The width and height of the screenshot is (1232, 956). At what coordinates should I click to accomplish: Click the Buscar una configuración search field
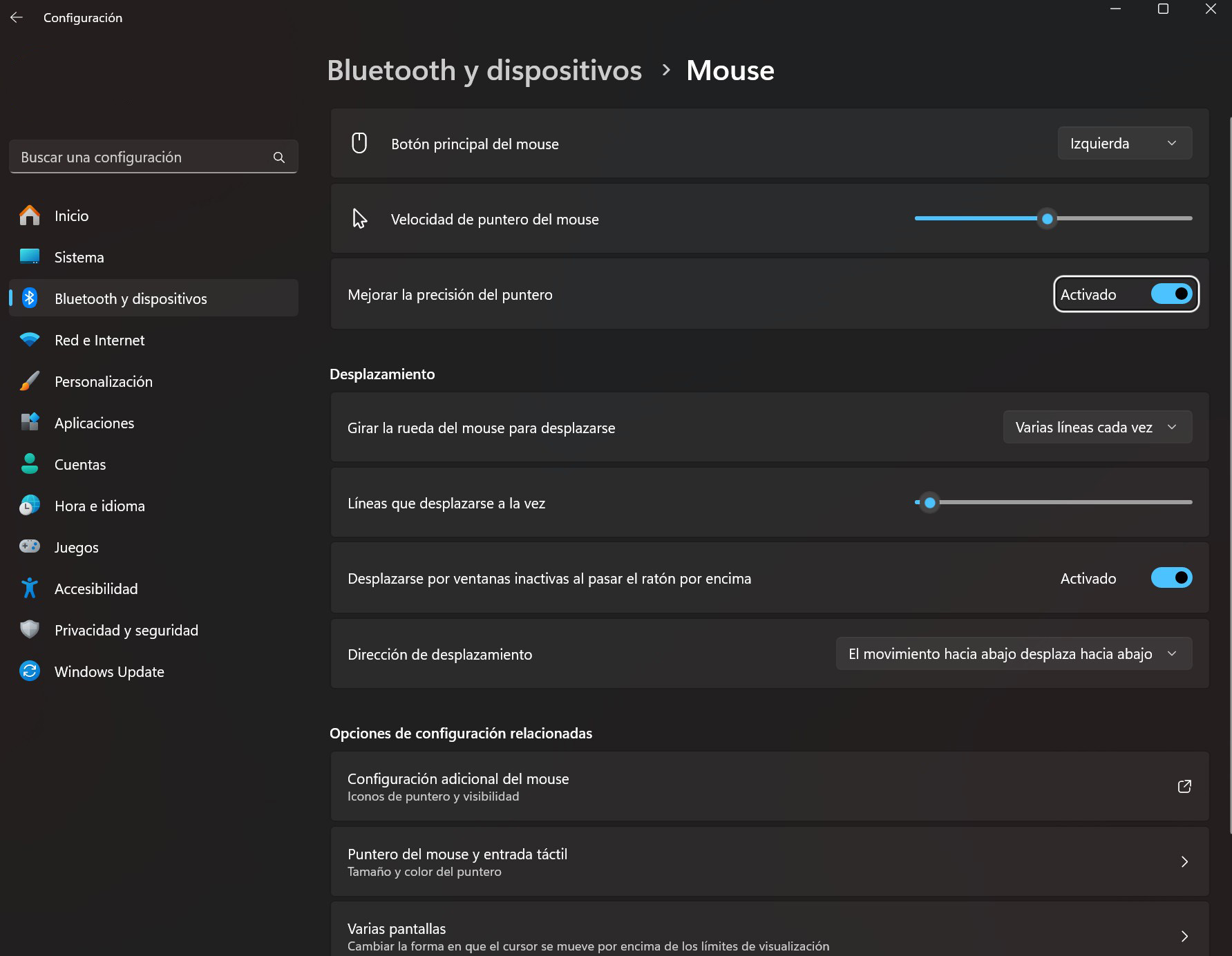(153, 157)
